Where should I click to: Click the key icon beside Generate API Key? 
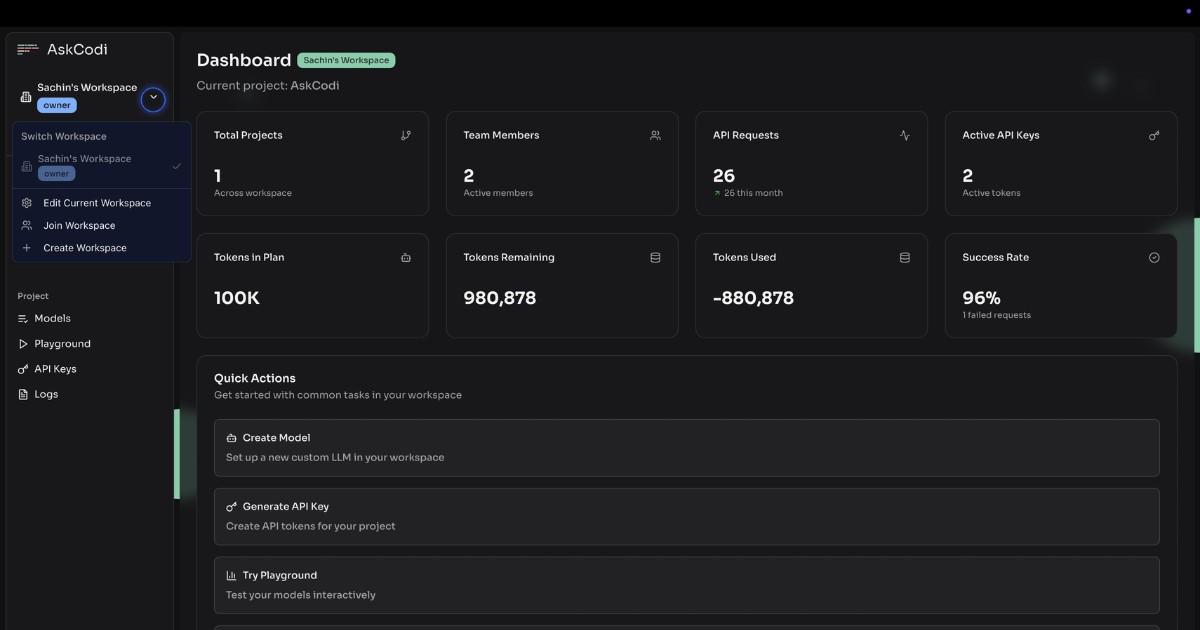coord(232,507)
